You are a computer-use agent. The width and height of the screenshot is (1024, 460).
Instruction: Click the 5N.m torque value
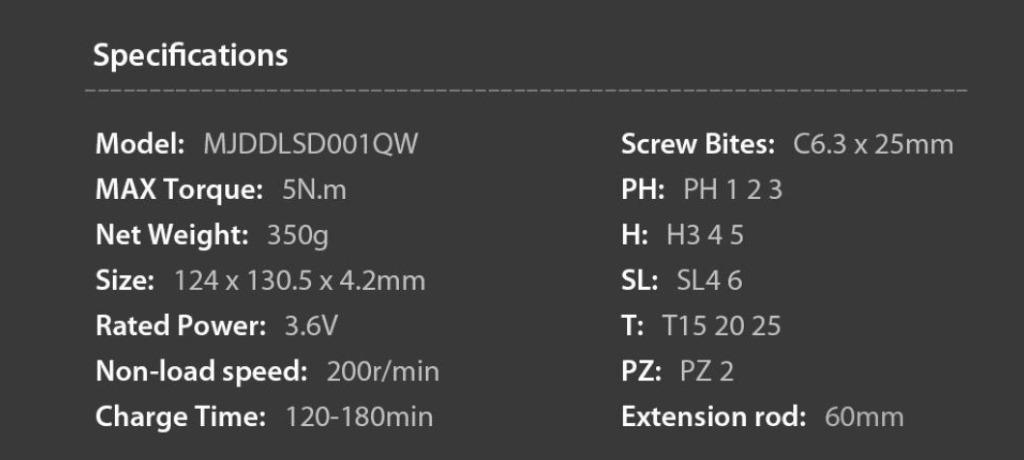pos(314,190)
